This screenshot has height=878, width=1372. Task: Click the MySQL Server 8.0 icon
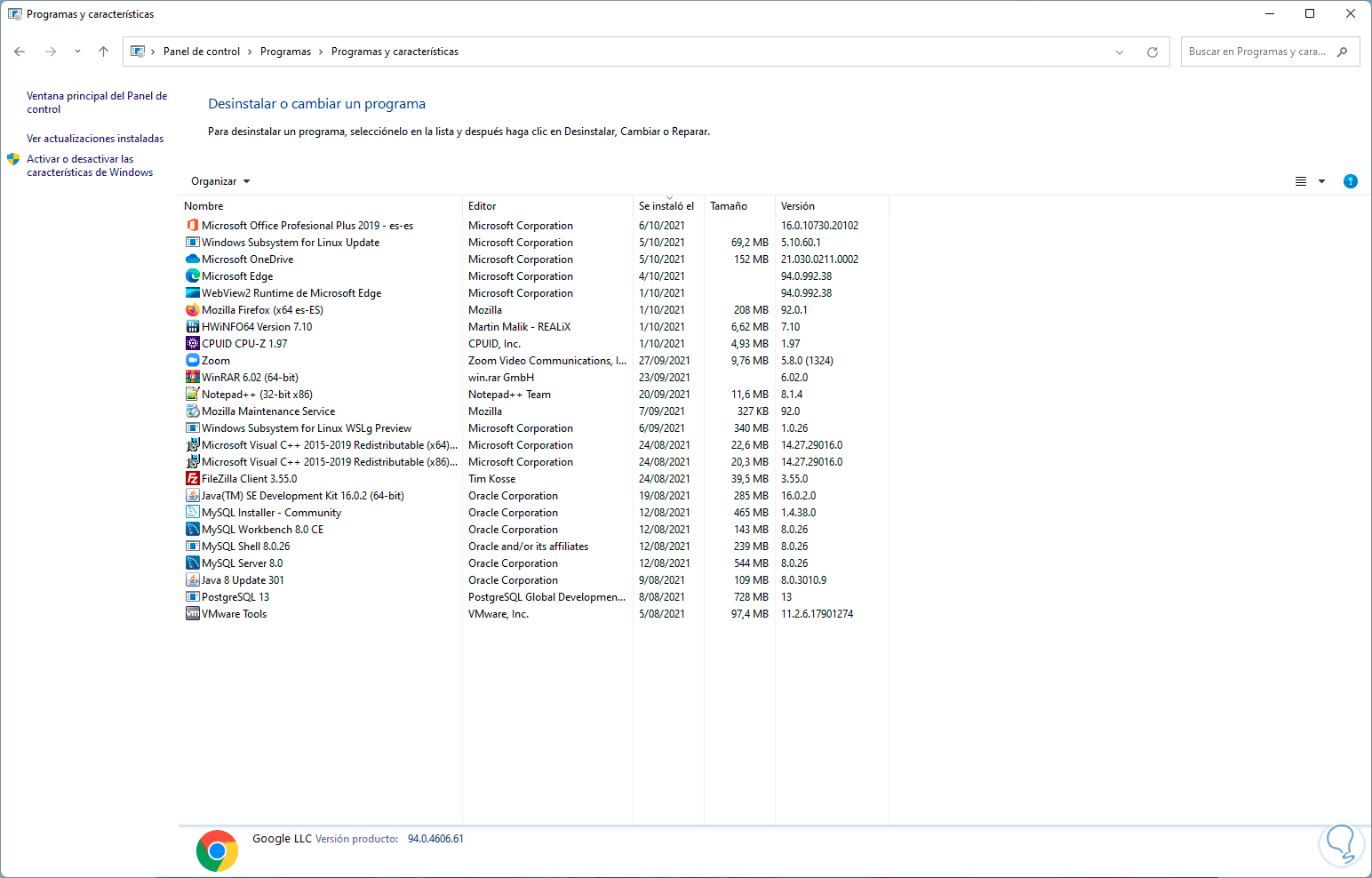click(192, 563)
